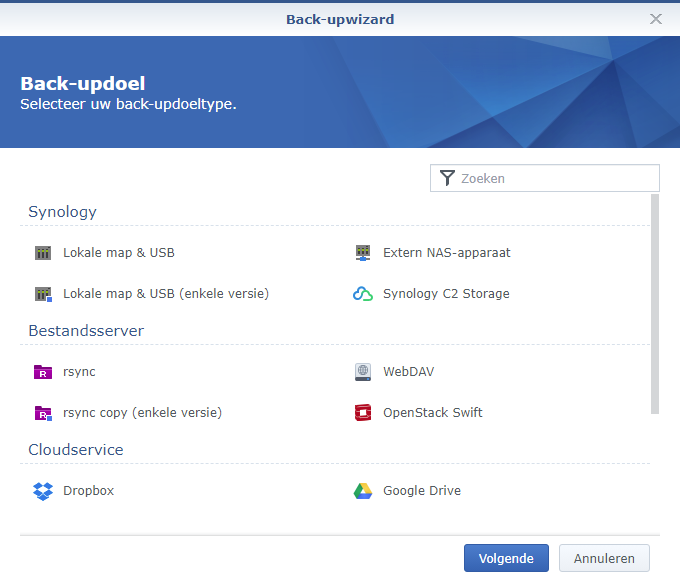The image size is (680, 580).
Task: Select the purple rsync folder icon
Action: pos(43,372)
